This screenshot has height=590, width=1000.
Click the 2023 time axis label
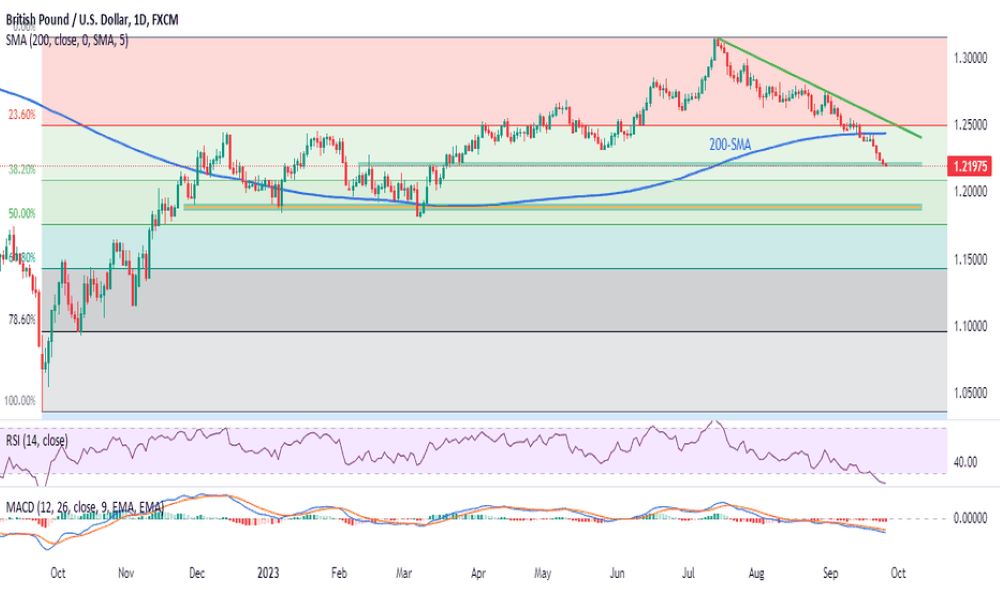click(268, 573)
